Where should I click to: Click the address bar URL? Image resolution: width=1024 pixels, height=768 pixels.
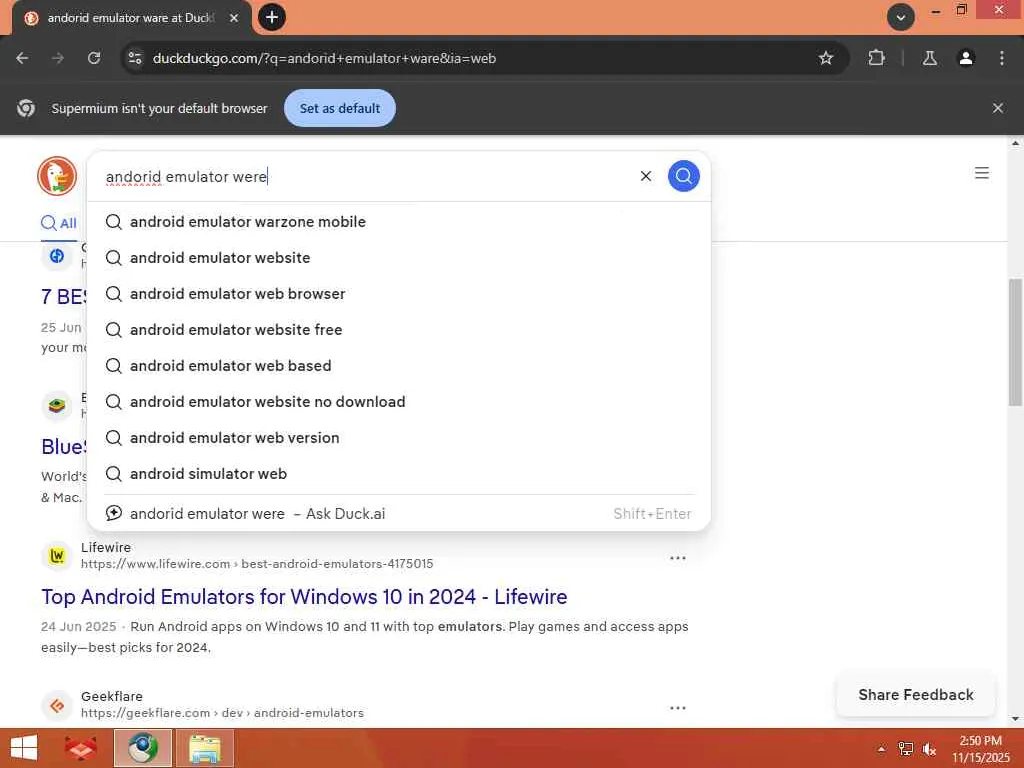coord(324,58)
